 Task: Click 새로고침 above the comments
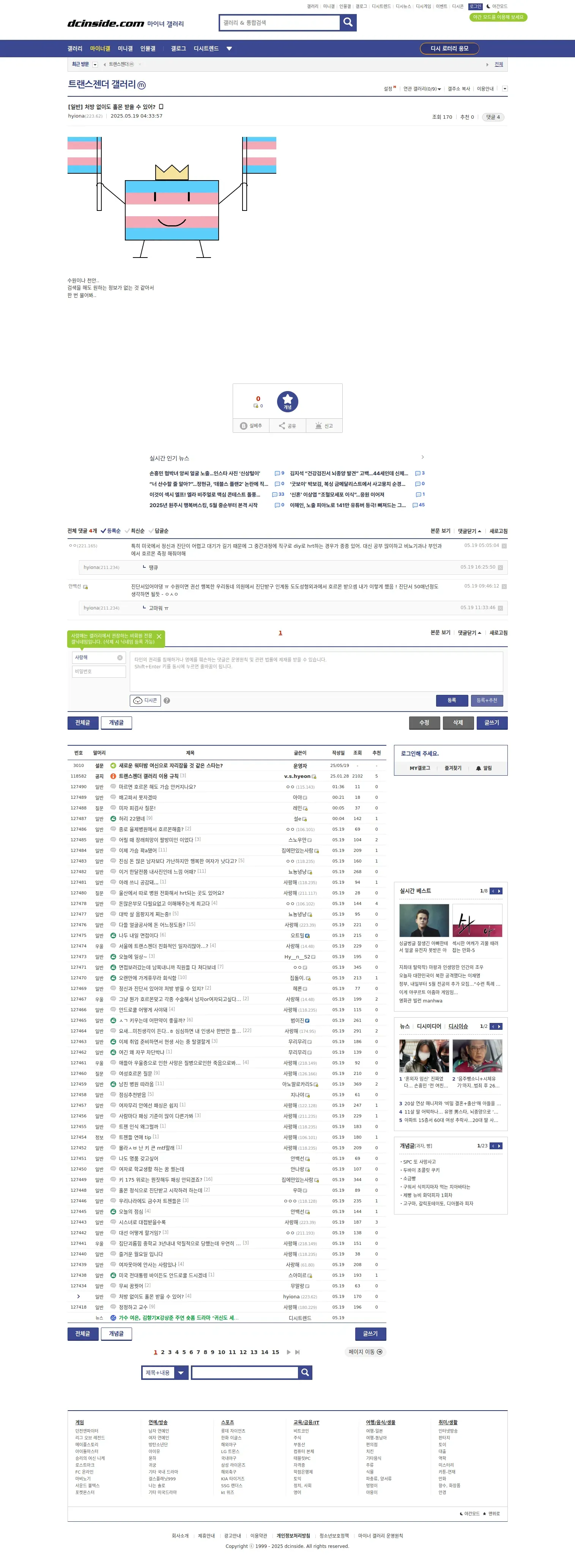[x=498, y=531]
